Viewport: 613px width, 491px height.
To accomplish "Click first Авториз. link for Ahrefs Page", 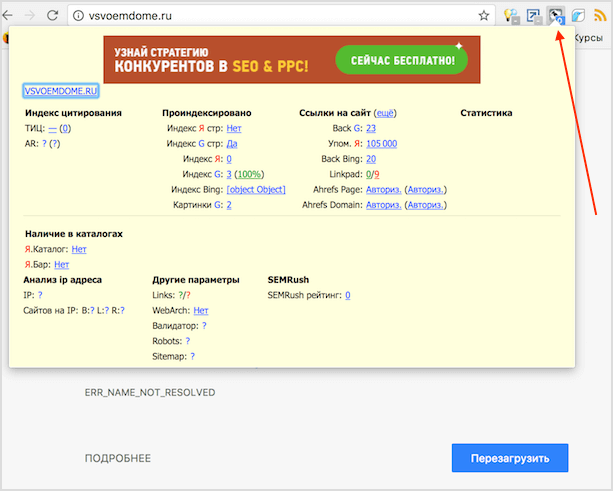I will (x=384, y=190).
